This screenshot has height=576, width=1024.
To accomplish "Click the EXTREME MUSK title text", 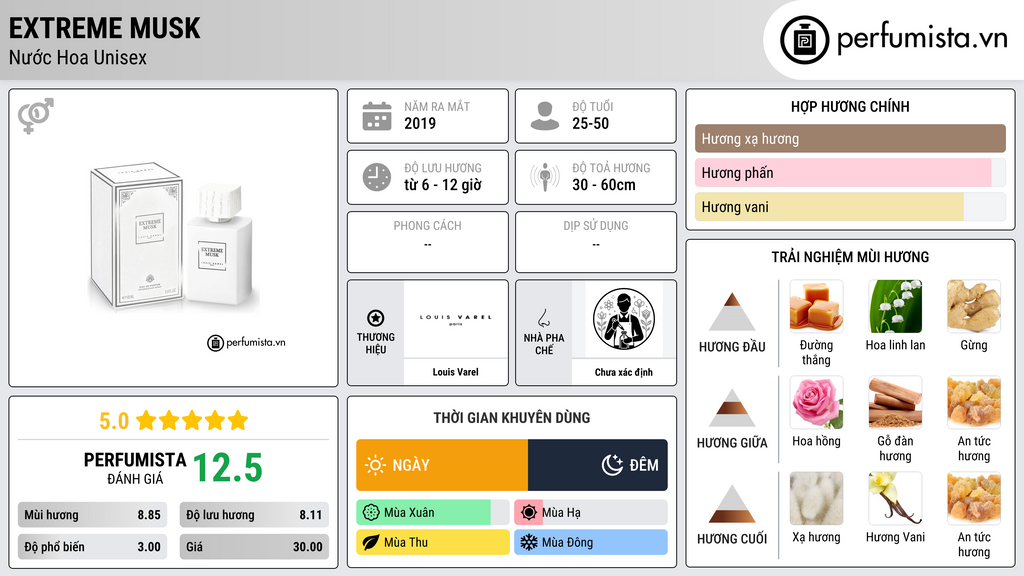I will click(x=104, y=28).
